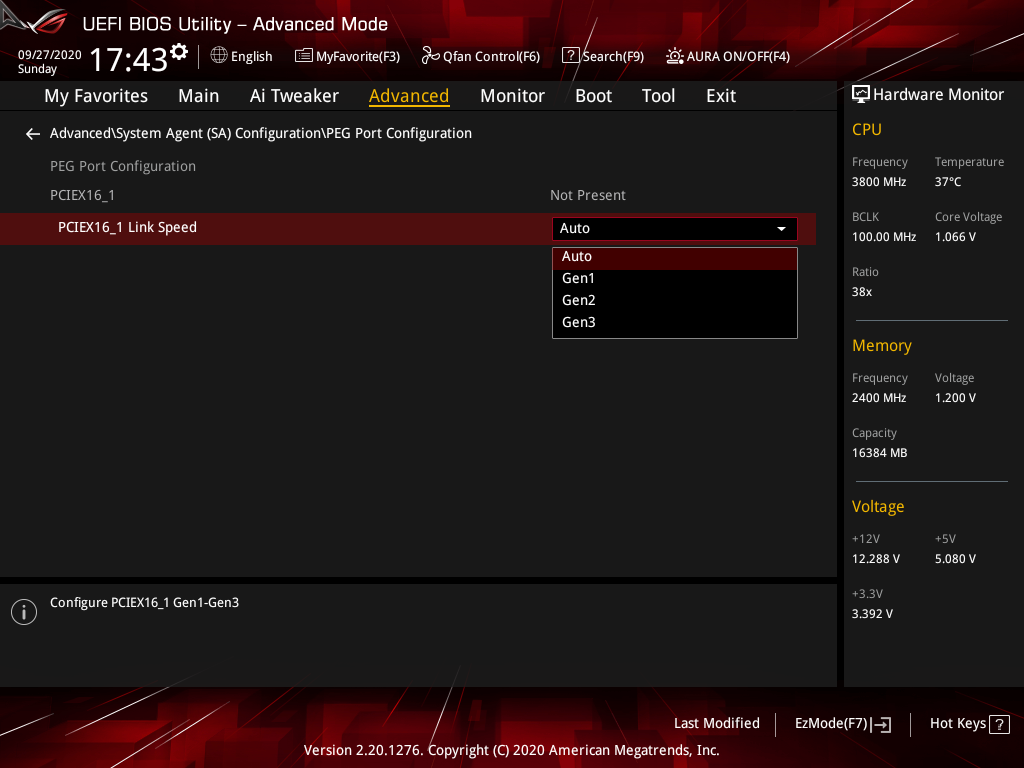This screenshot has height=768, width=1024.
Task: Pick Gen3 from the dropdown list
Action: click(x=675, y=323)
